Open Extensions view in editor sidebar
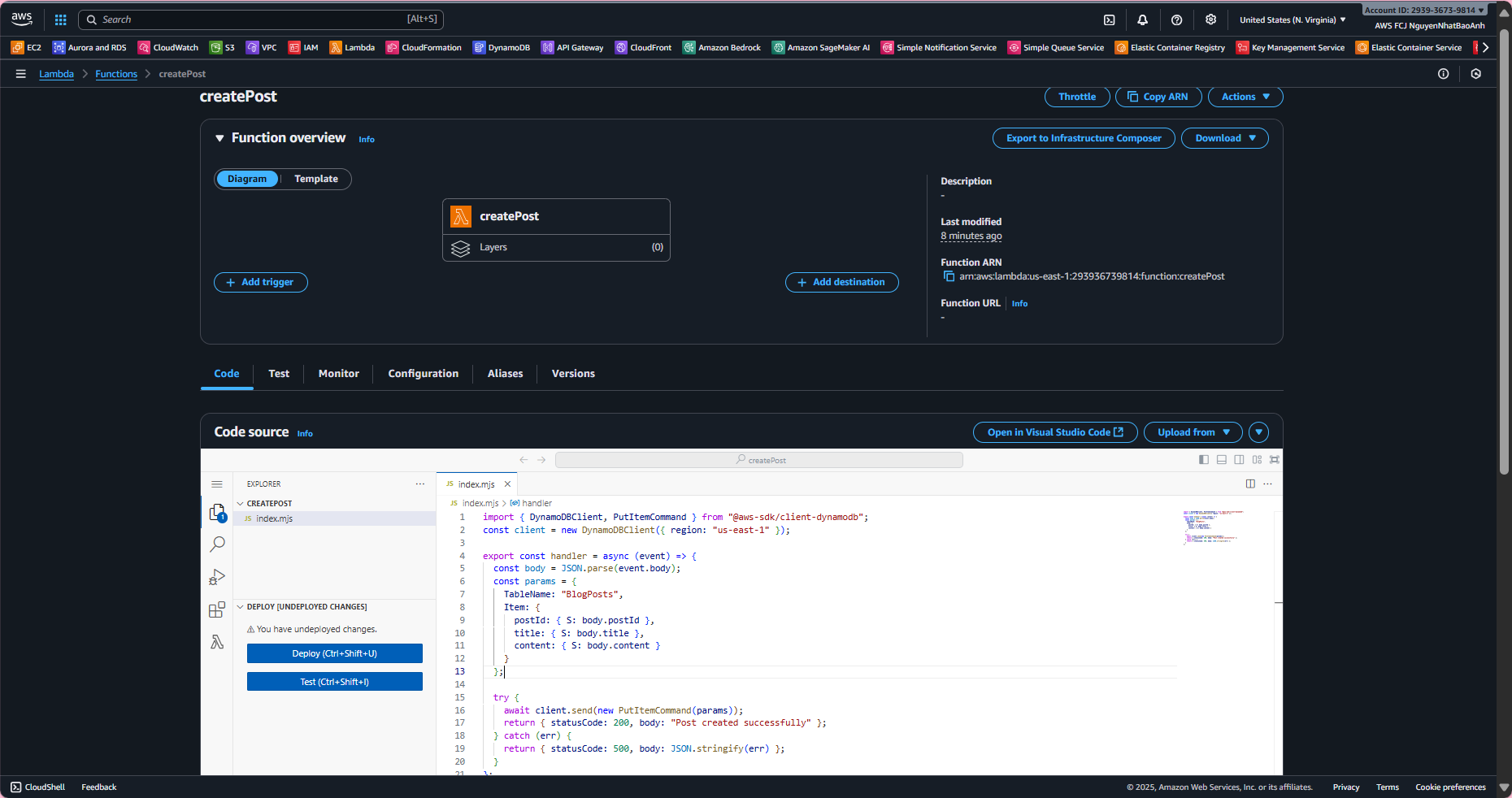Viewport: 1512px width, 798px height. point(217,609)
